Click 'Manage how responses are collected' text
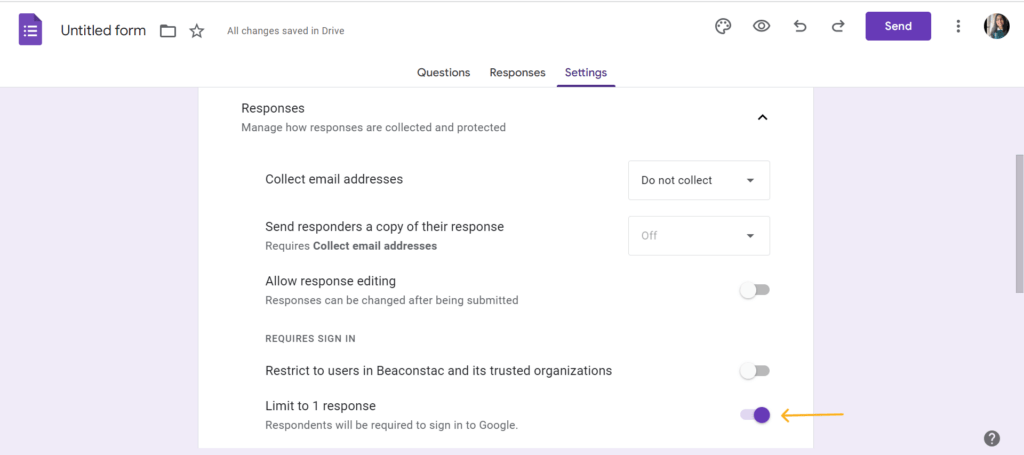The image size is (1024, 455). point(374,127)
